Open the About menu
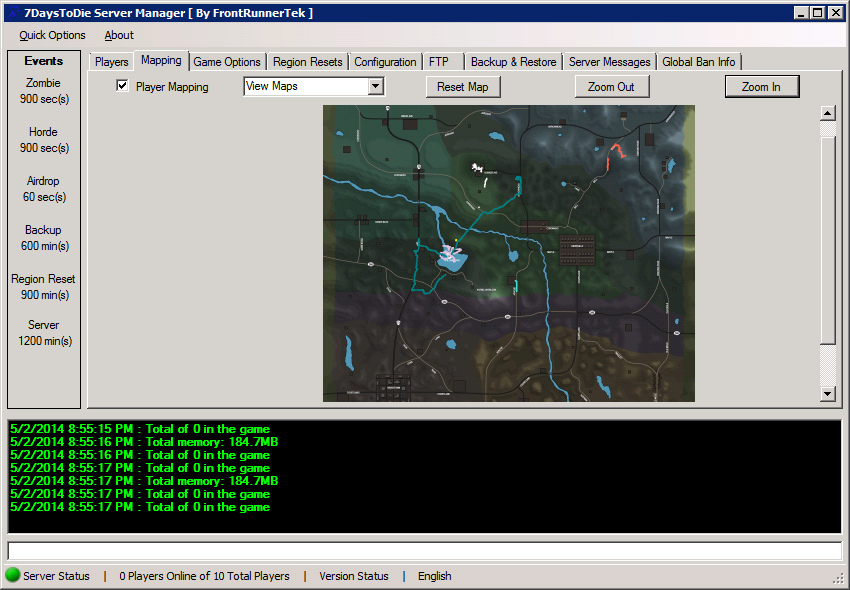The height and width of the screenshot is (590, 850). coord(119,35)
